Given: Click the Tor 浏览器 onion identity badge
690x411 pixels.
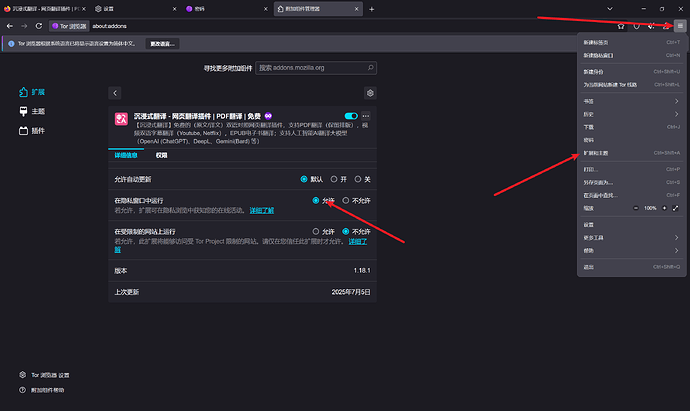Looking at the screenshot, I should click(x=69, y=26).
